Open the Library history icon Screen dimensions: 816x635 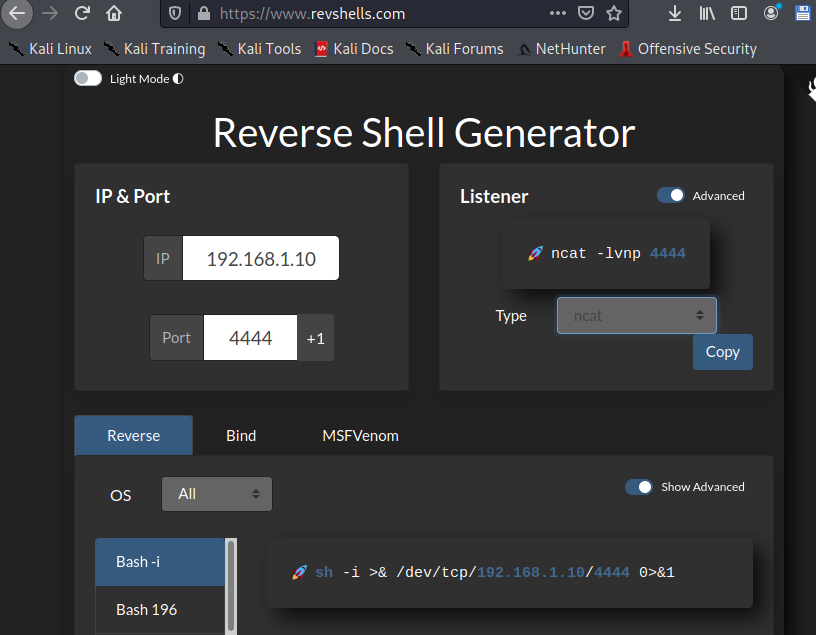coord(707,13)
